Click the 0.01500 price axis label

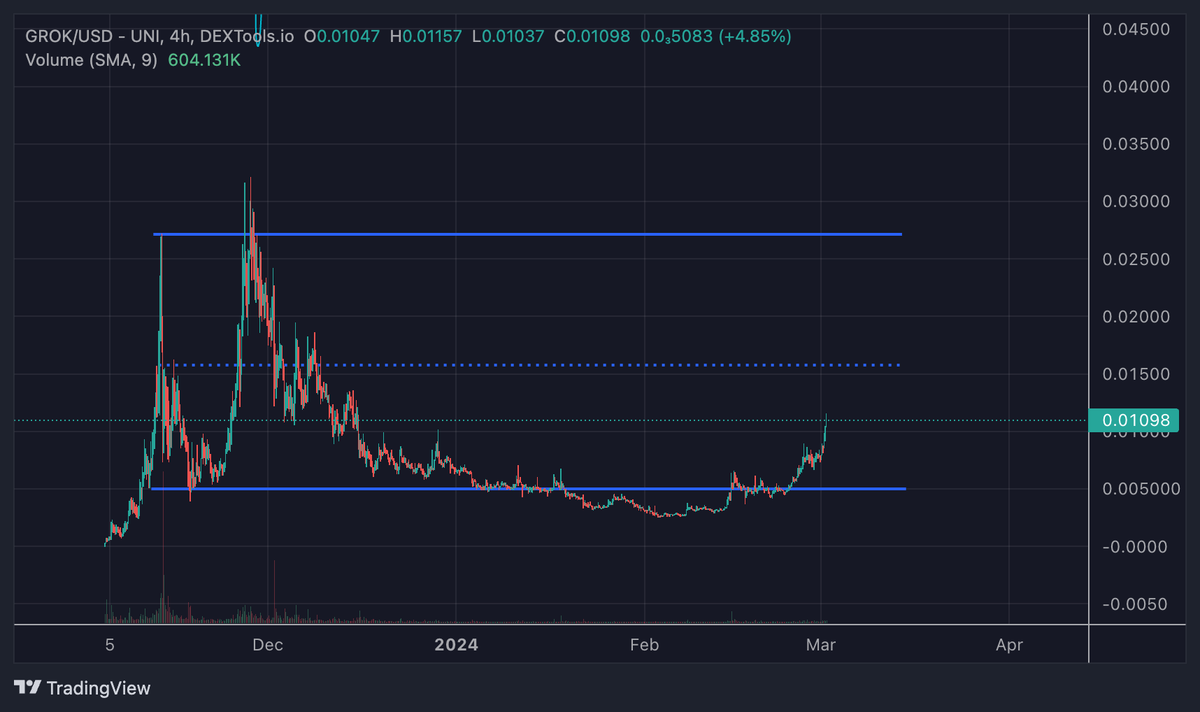1134,374
